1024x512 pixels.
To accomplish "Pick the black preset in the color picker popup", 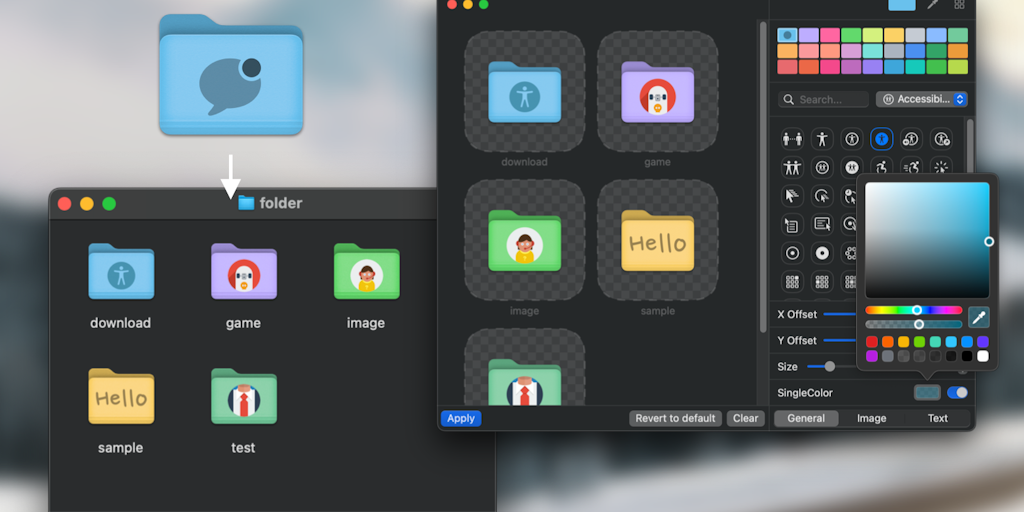I will click(967, 356).
